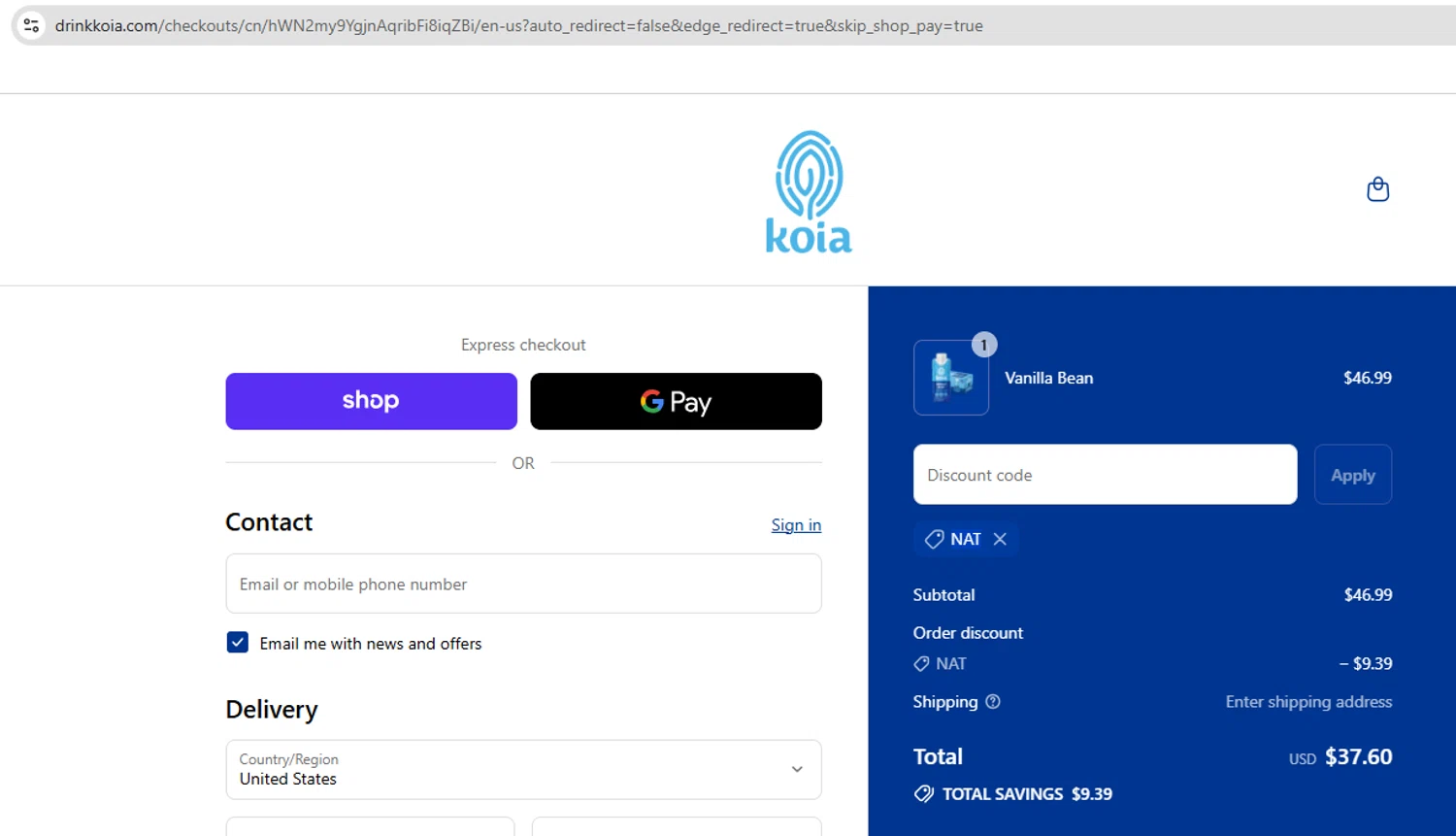Image resolution: width=1456 pixels, height=836 pixels.
Task: Click the site information icon in address bar
Action: (x=31, y=25)
